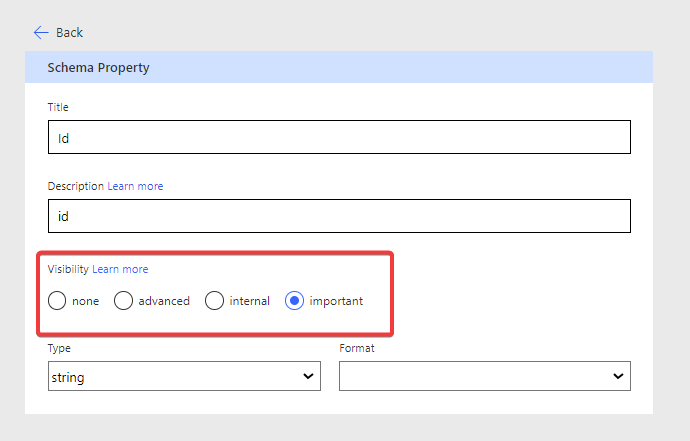Click into the Description text box
Image resolution: width=690 pixels, height=441 pixels.
click(339, 216)
